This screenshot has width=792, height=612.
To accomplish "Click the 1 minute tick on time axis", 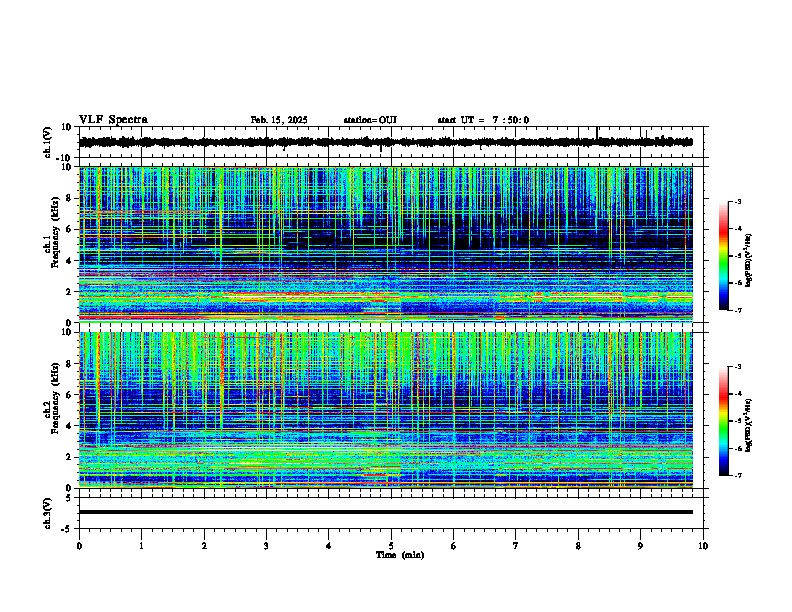I will coord(141,546).
